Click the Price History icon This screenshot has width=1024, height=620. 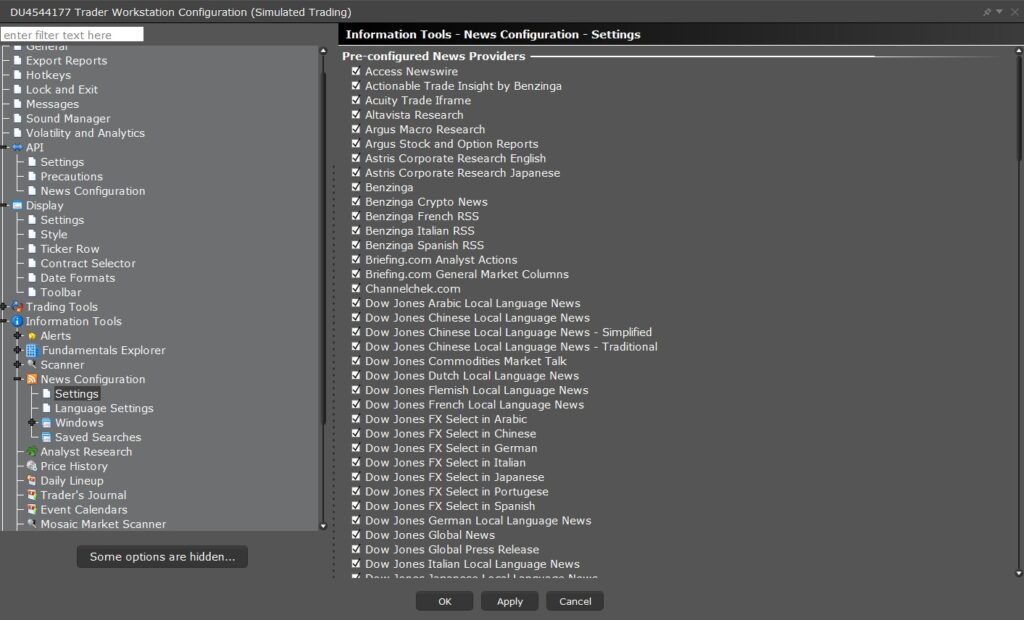(31, 466)
